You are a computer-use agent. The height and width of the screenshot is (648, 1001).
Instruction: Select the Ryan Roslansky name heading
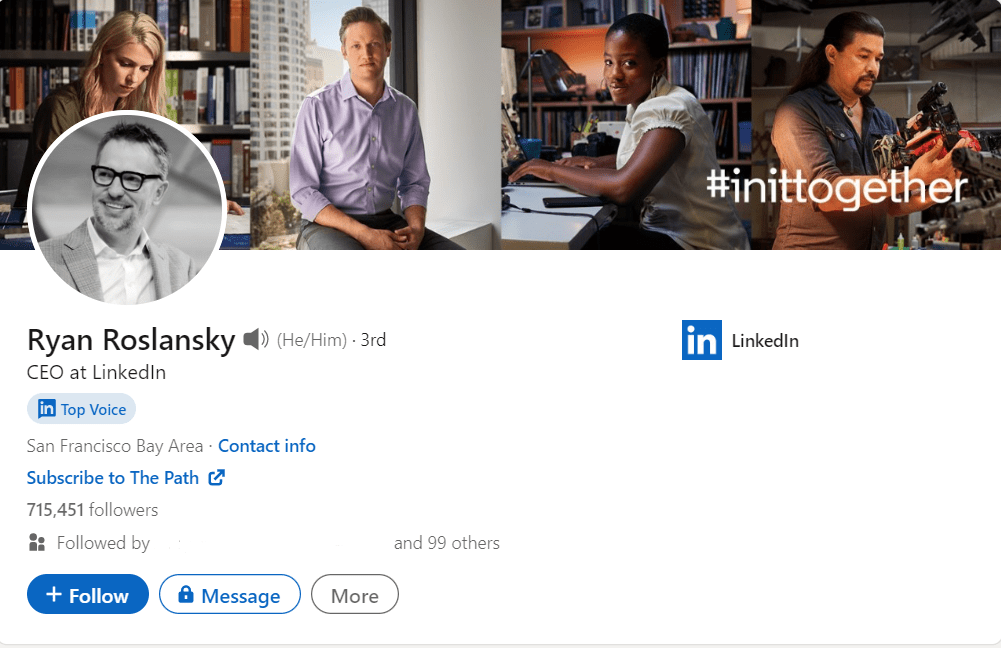(131, 340)
